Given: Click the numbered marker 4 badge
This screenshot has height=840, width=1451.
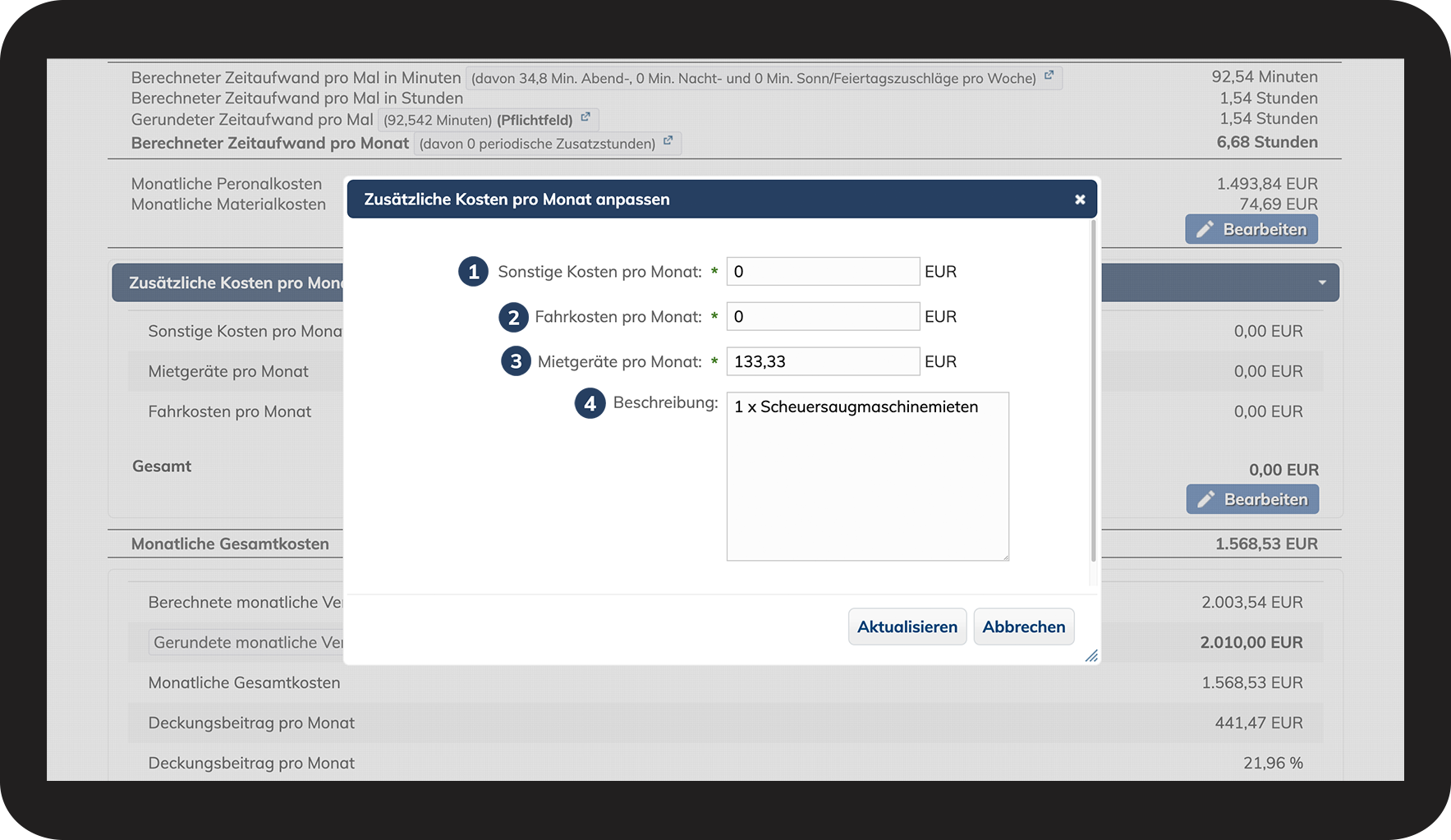Looking at the screenshot, I should pyautogui.click(x=590, y=403).
